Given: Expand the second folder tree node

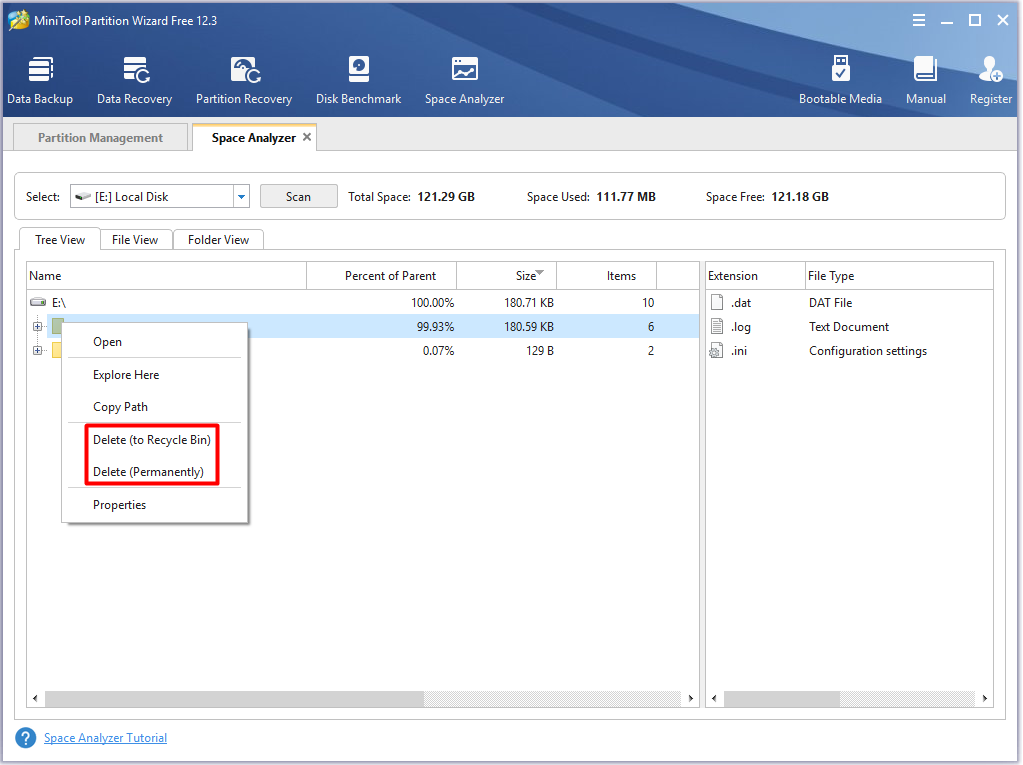Looking at the screenshot, I should click(x=38, y=350).
